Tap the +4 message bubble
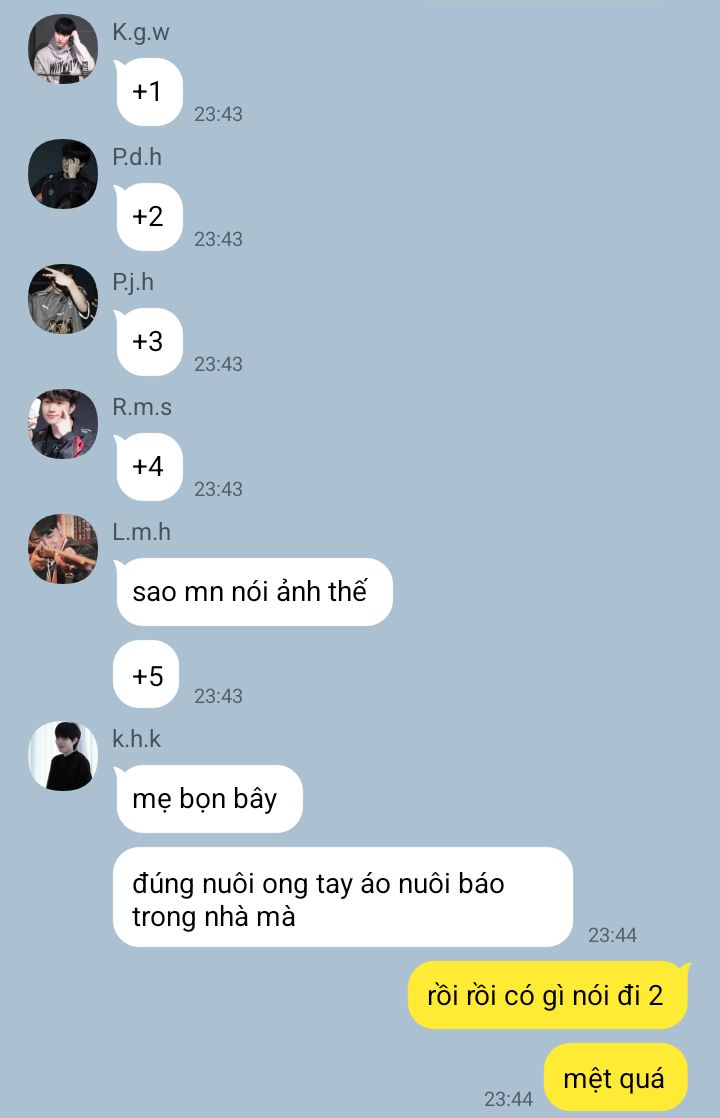The height and width of the screenshot is (1118, 720). point(148,466)
